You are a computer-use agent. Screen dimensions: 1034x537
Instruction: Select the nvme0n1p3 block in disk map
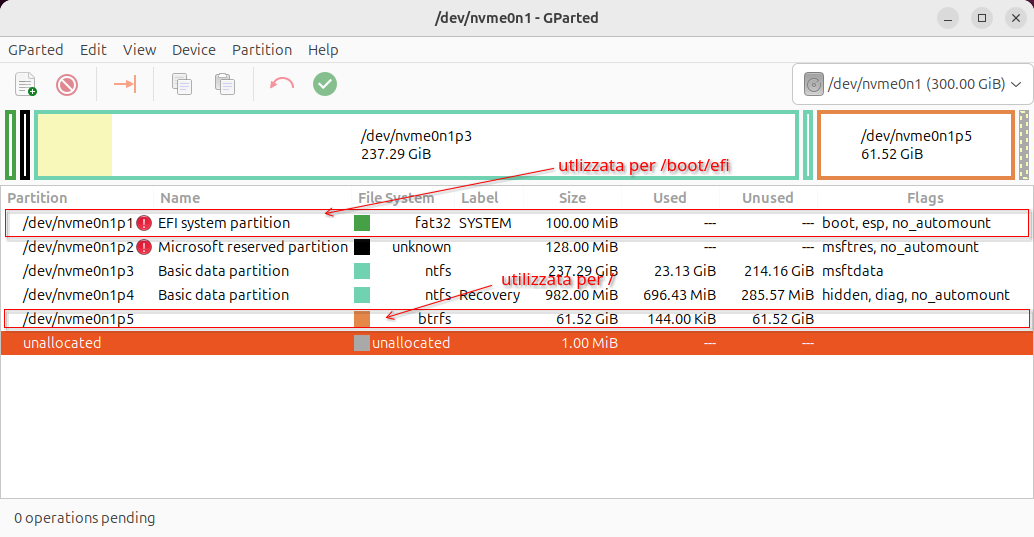[x=416, y=145]
